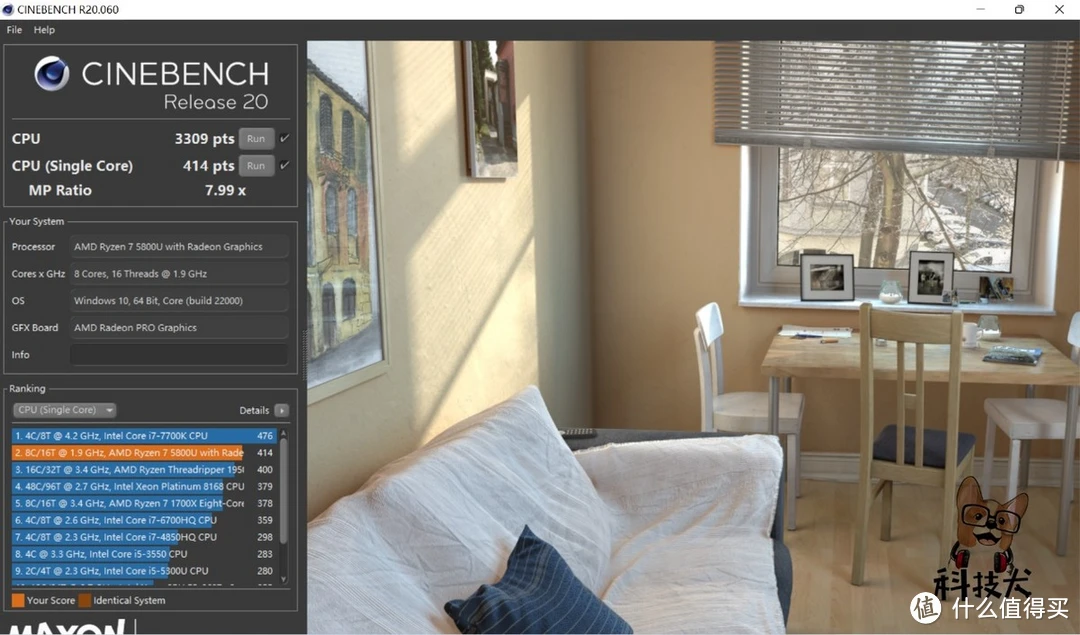
Task: Click the GFX Board value field
Action: (x=178, y=328)
